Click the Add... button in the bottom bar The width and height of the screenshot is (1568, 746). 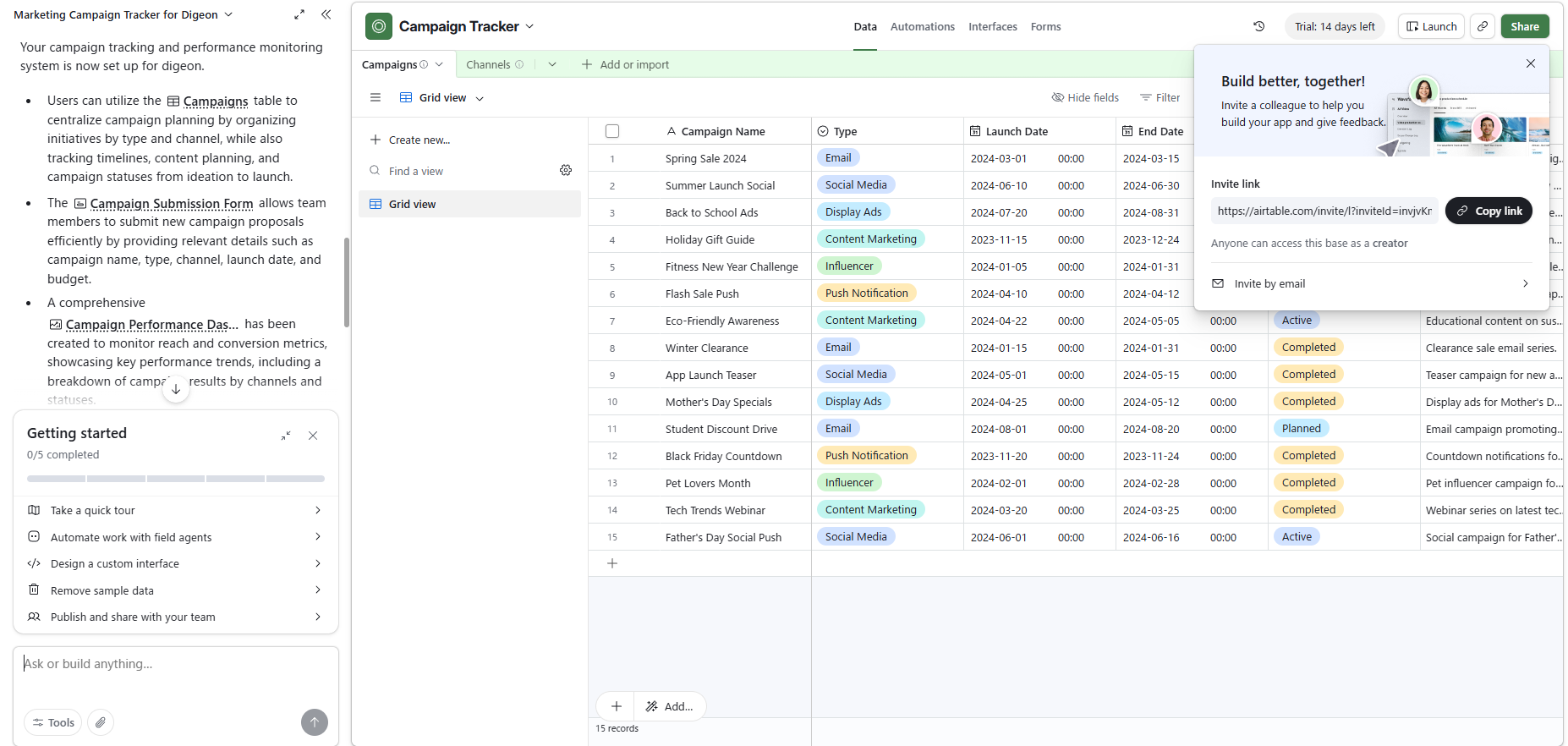click(670, 706)
